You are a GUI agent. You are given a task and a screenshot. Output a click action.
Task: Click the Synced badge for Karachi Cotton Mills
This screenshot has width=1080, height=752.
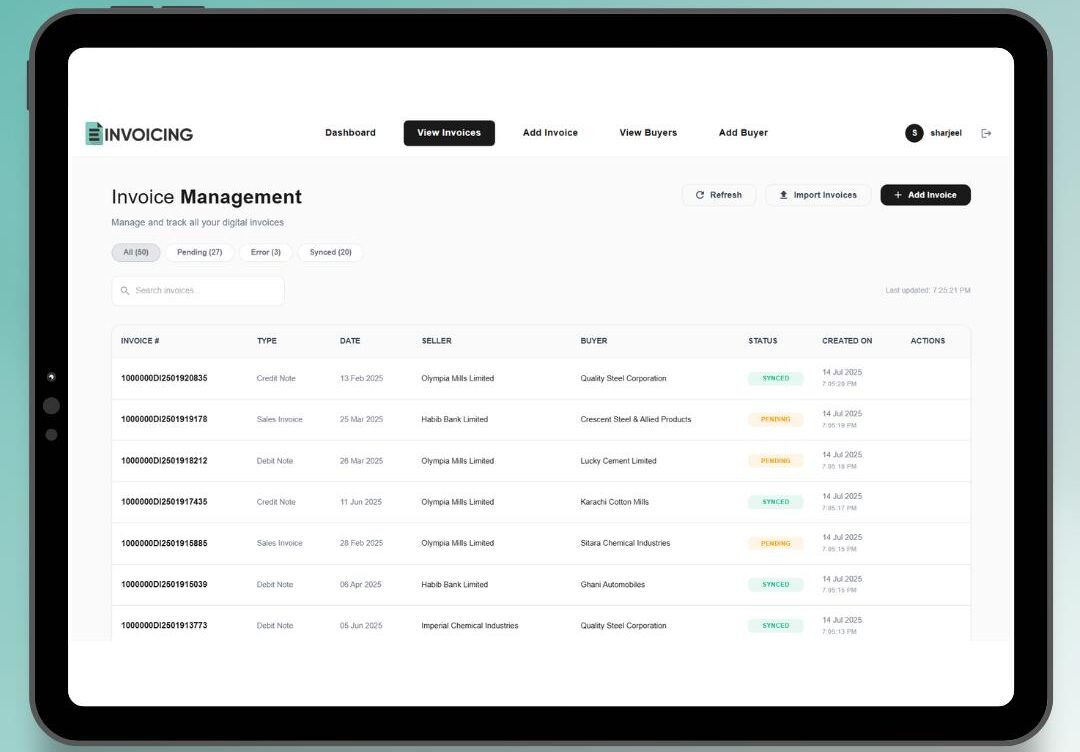[776, 502]
